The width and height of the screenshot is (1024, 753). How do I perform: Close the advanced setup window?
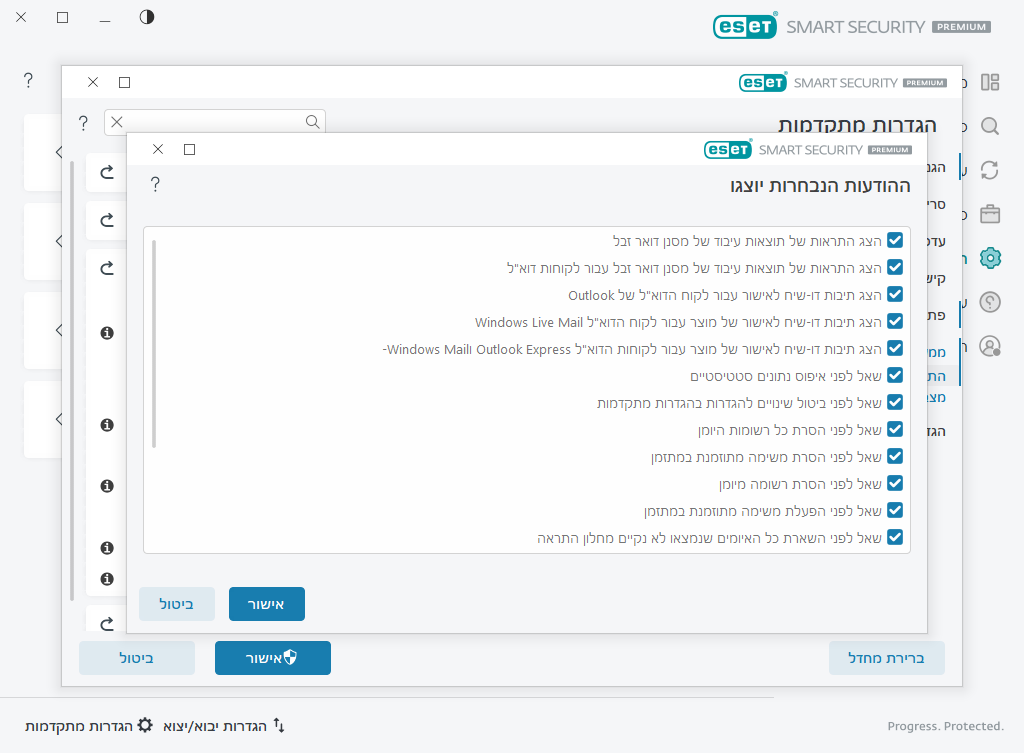[x=93, y=82]
